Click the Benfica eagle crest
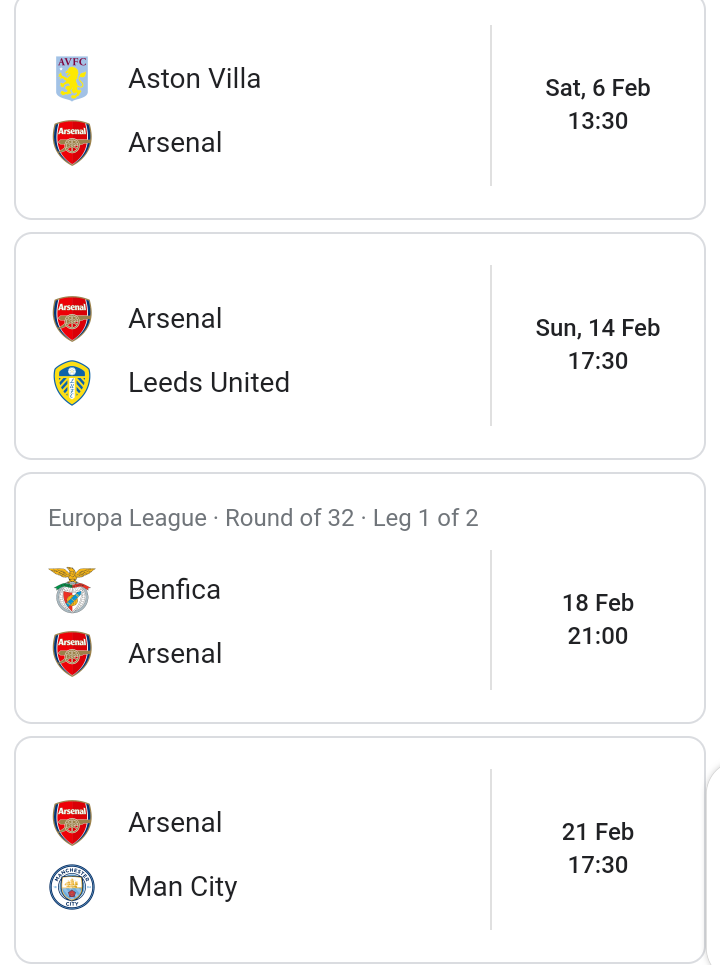The image size is (720, 965). click(72, 590)
